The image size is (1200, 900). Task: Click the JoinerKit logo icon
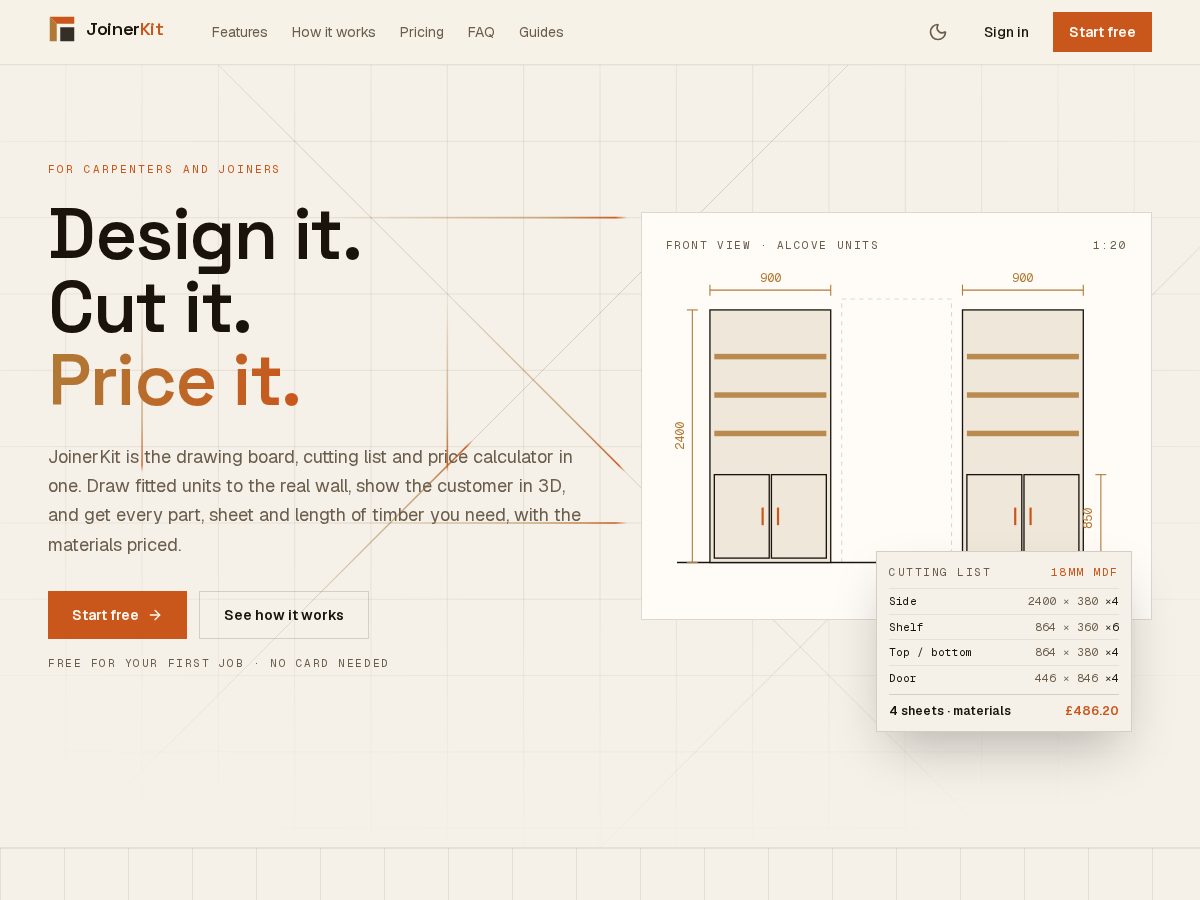coord(62,30)
